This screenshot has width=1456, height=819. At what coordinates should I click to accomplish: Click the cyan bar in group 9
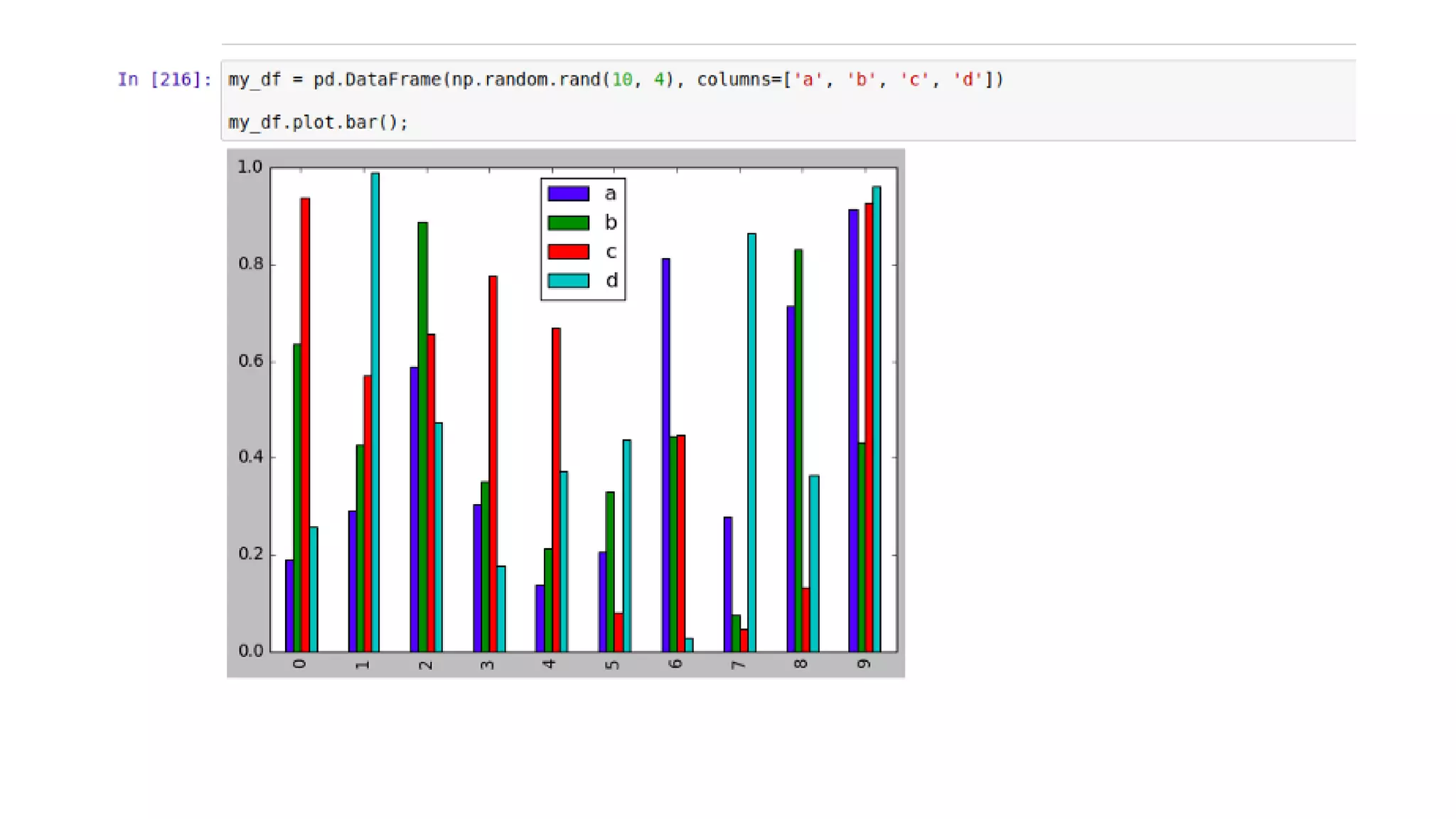(x=877, y=419)
